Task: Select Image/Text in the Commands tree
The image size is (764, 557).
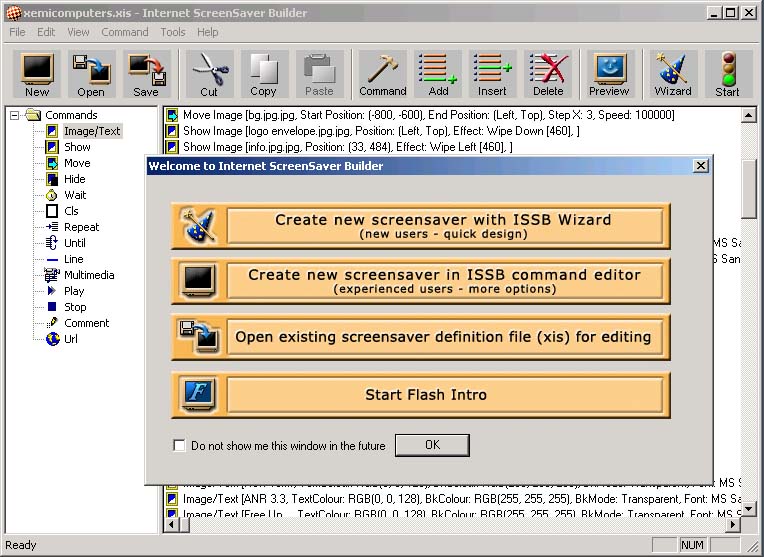Action: [x=92, y=131]
